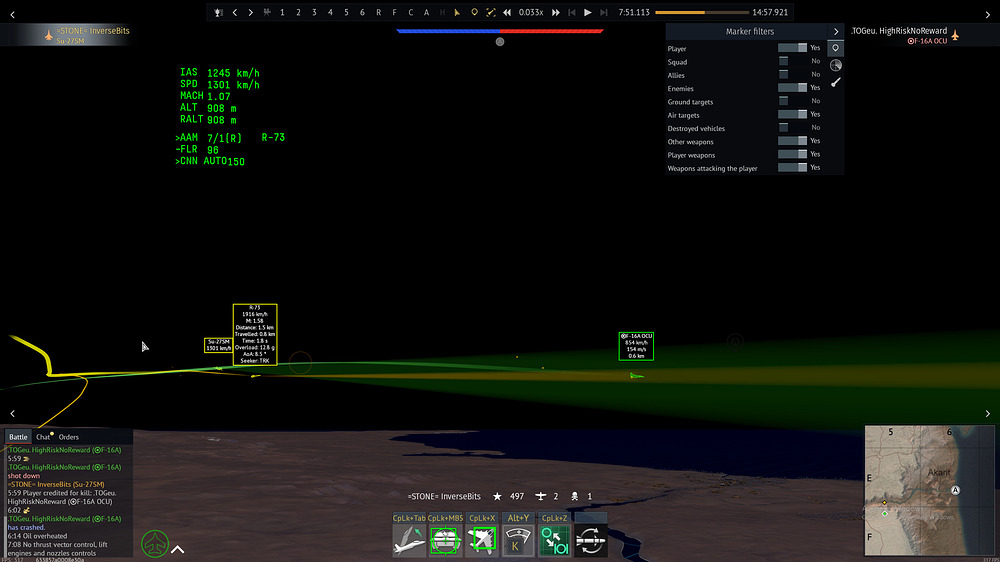
Task: Toggle the Squad marker filter
Action: click(x=792, y=61)
